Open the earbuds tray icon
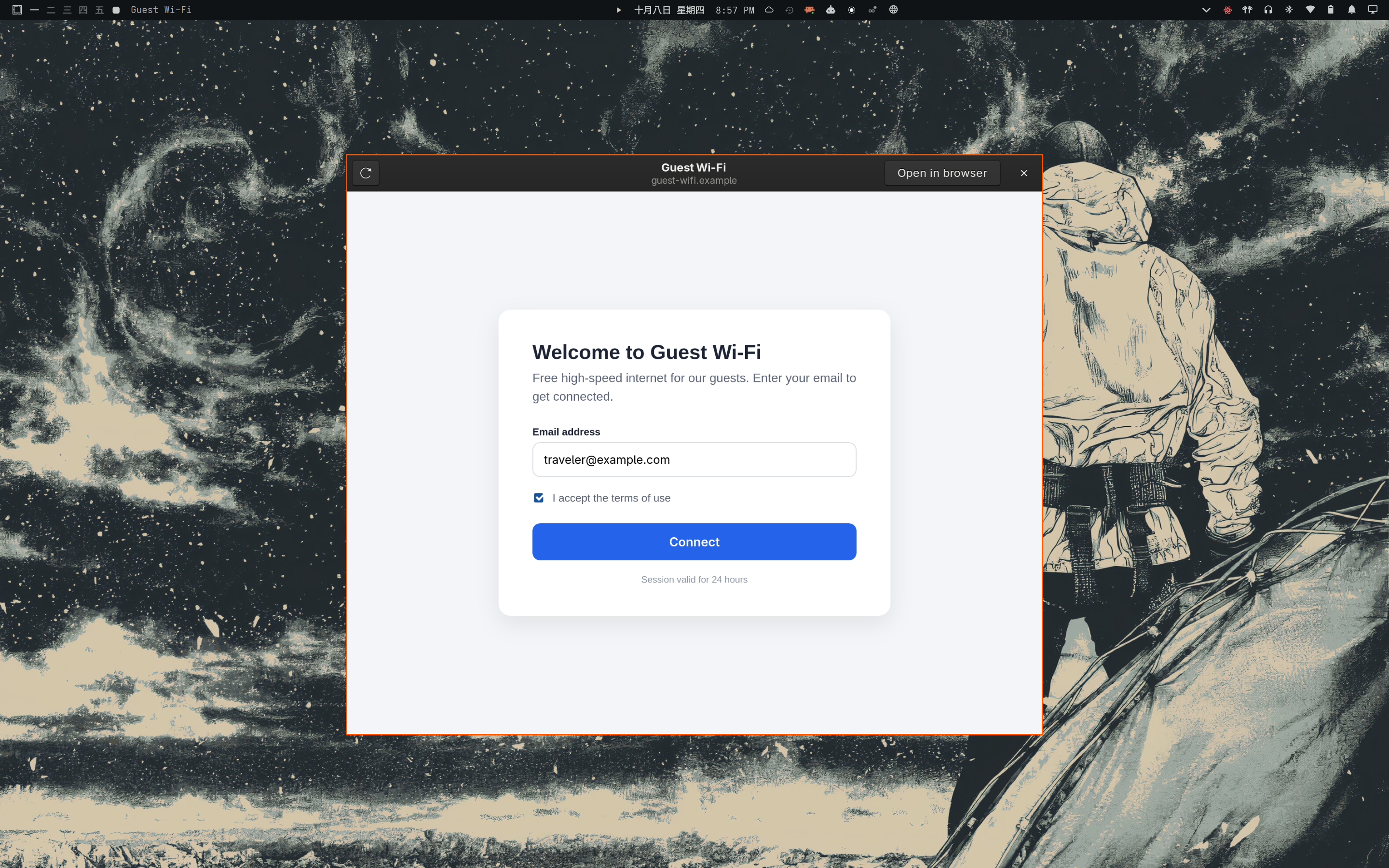 (1247, 10)
